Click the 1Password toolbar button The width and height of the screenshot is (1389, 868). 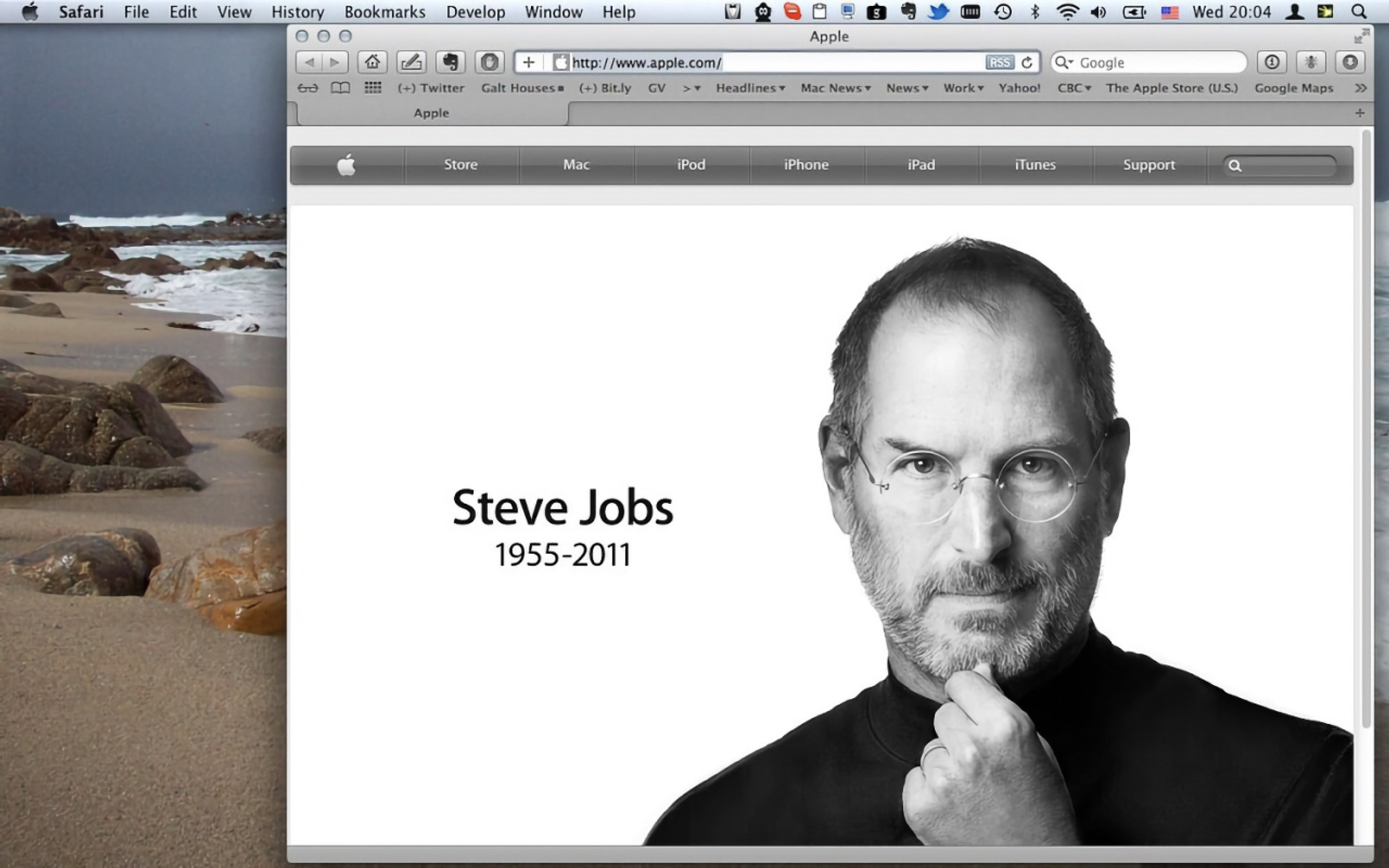(x=1272, y=62)
